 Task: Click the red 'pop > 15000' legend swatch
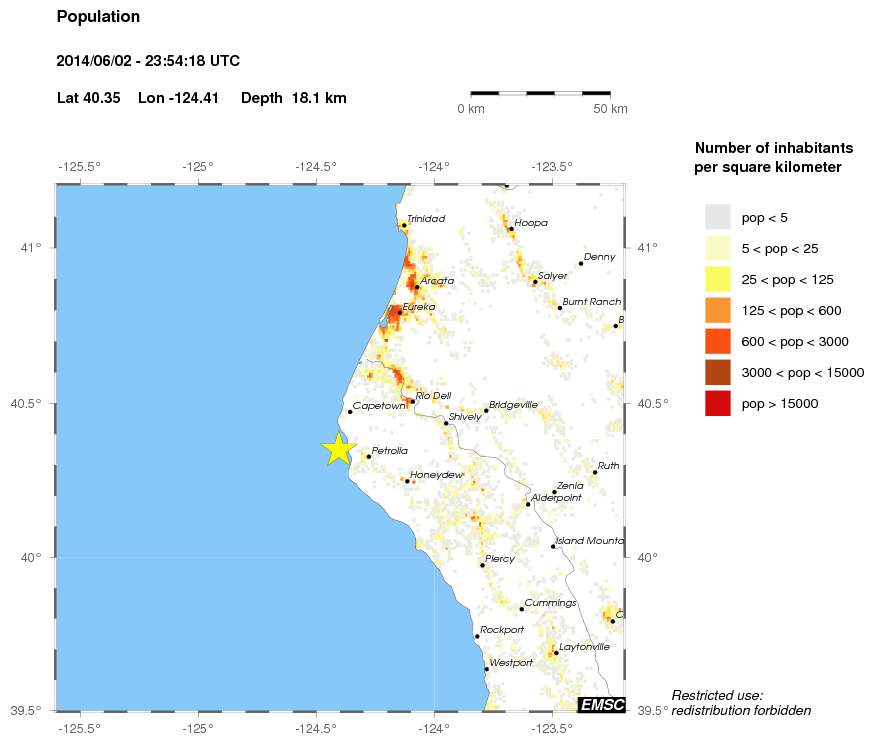718,403
